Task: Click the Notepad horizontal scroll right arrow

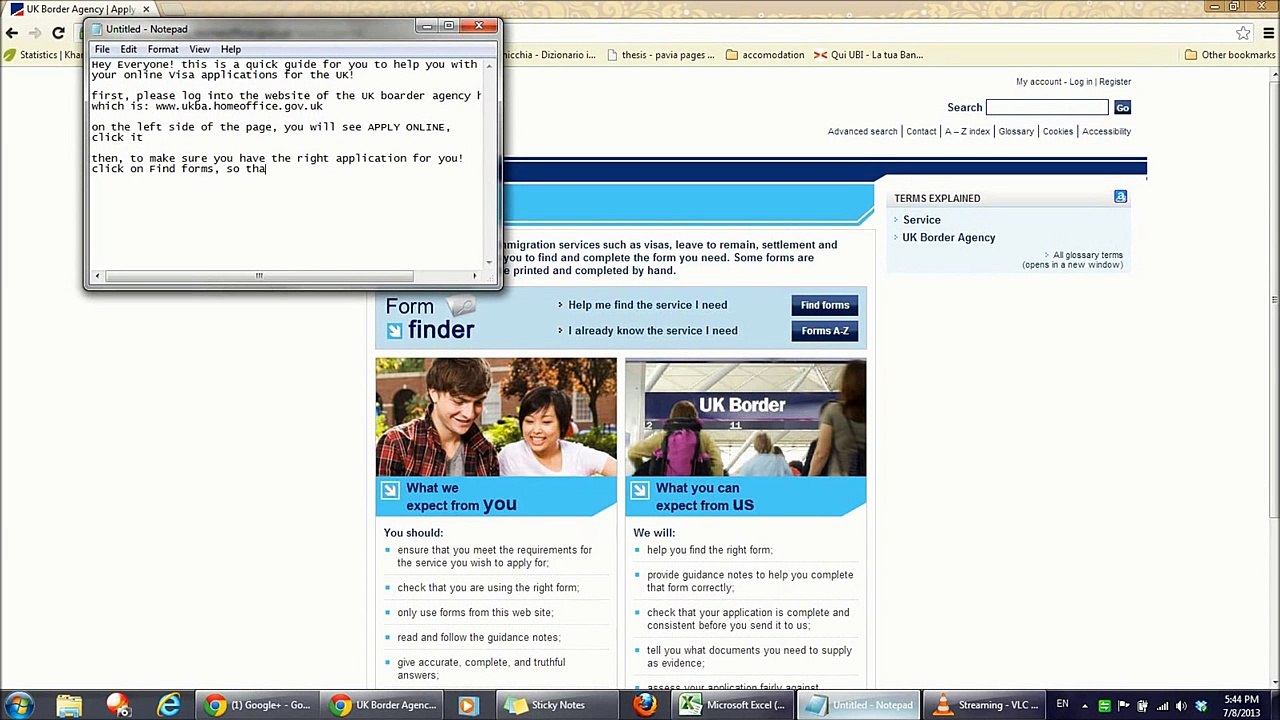Action: 475,276
